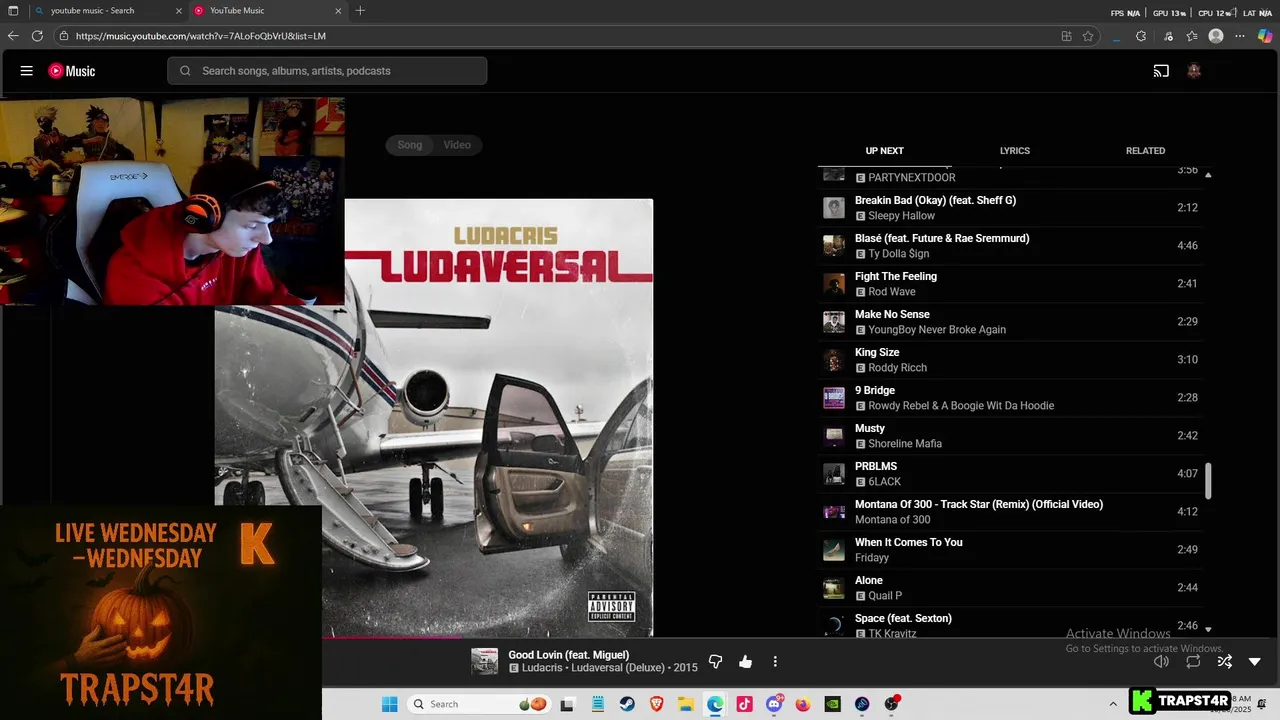Viewport: 1280px width, 720px height.
Task: Collapse the player page with down arrow
Action: [1255, 662]
